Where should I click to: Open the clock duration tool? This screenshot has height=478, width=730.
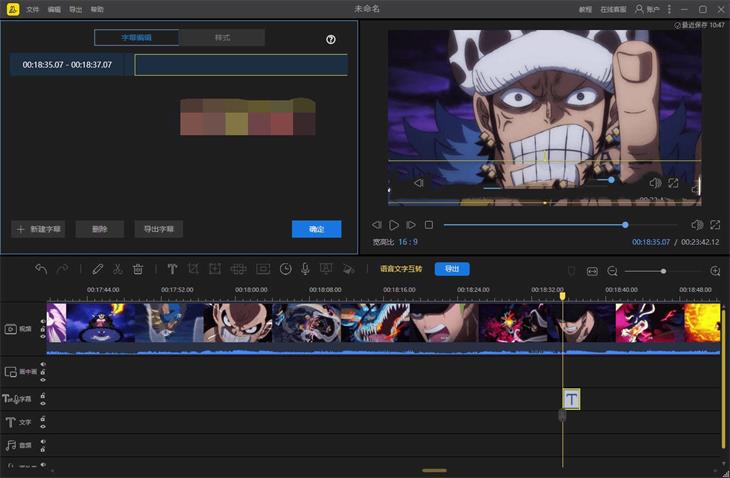click(286, 269)
